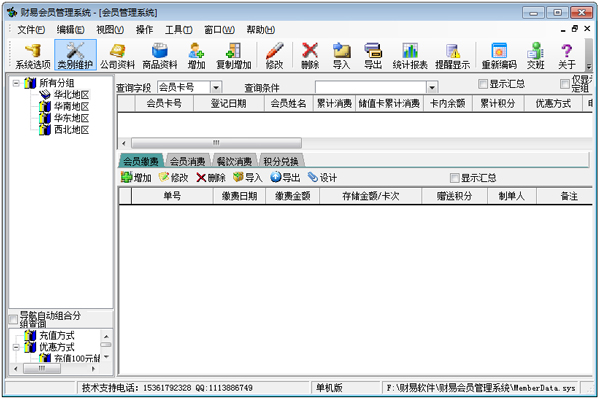Open the 操作 menu
The image size is (600, 399).
[144, 29]
